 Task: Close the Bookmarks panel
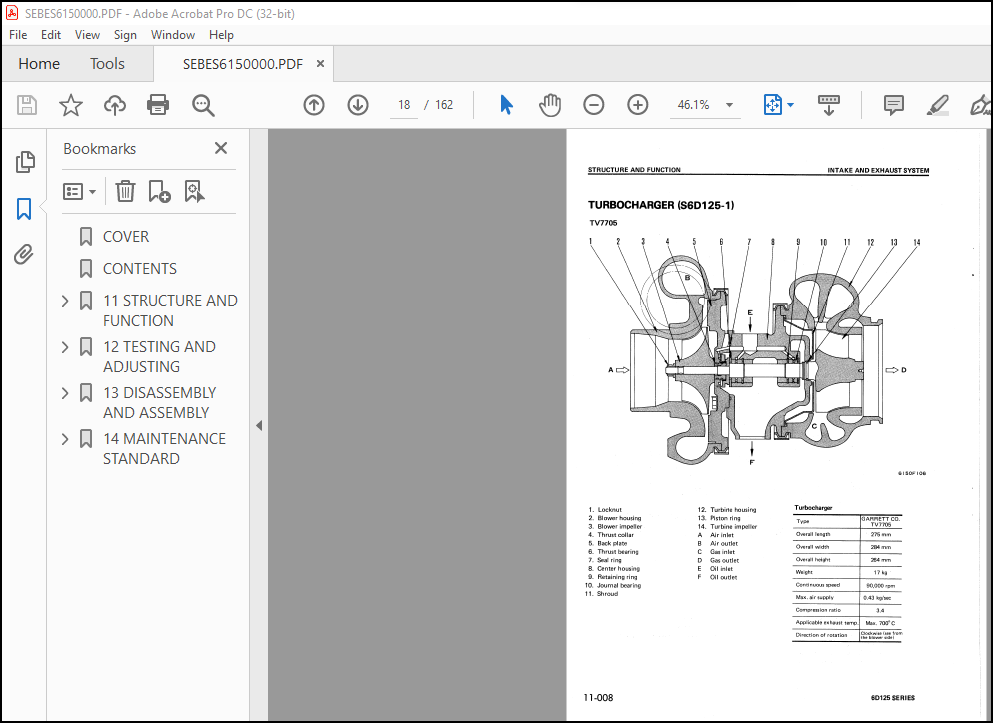click(220, 148)
